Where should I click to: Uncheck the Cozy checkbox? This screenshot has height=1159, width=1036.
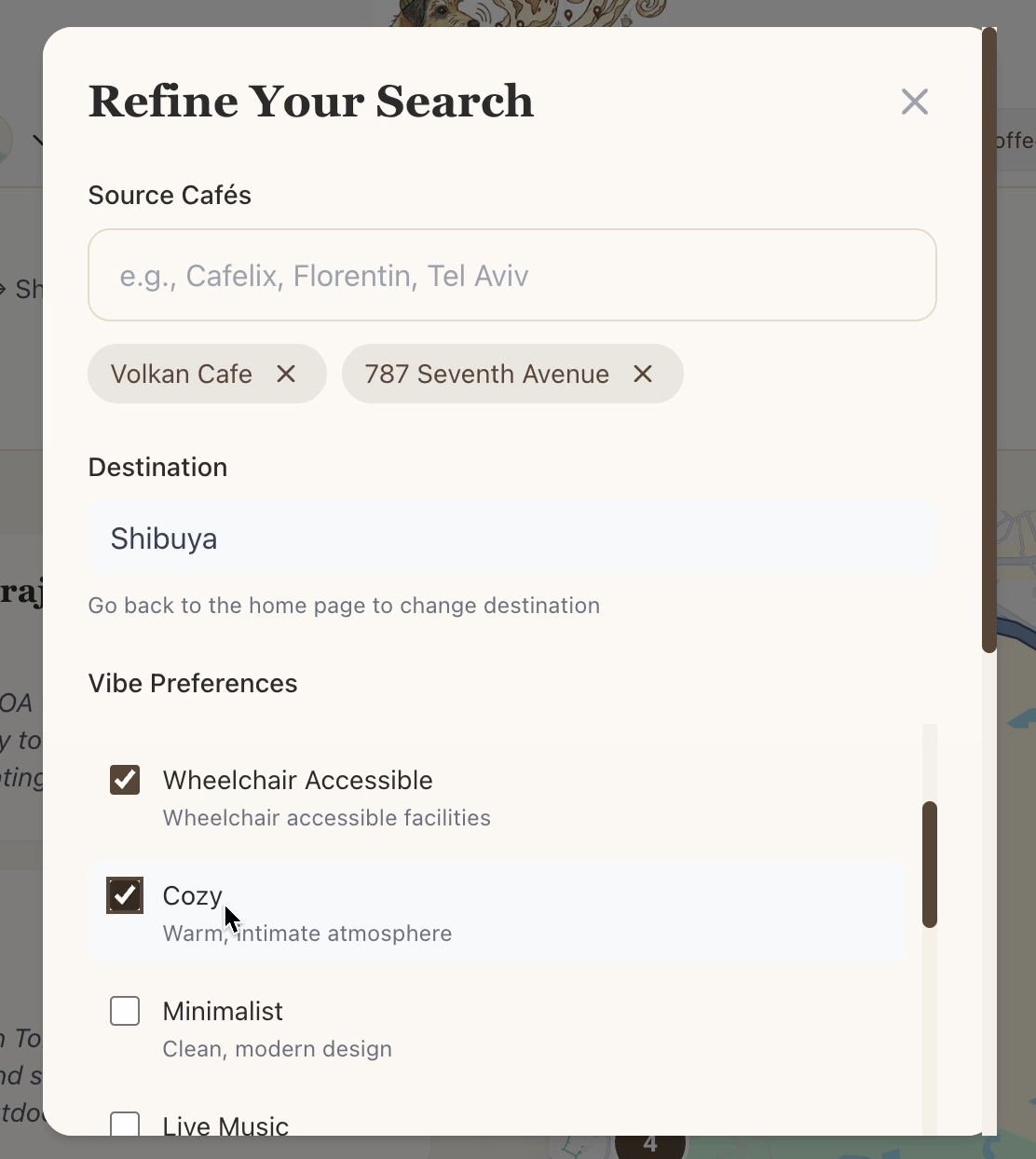(x=125, y=895)
